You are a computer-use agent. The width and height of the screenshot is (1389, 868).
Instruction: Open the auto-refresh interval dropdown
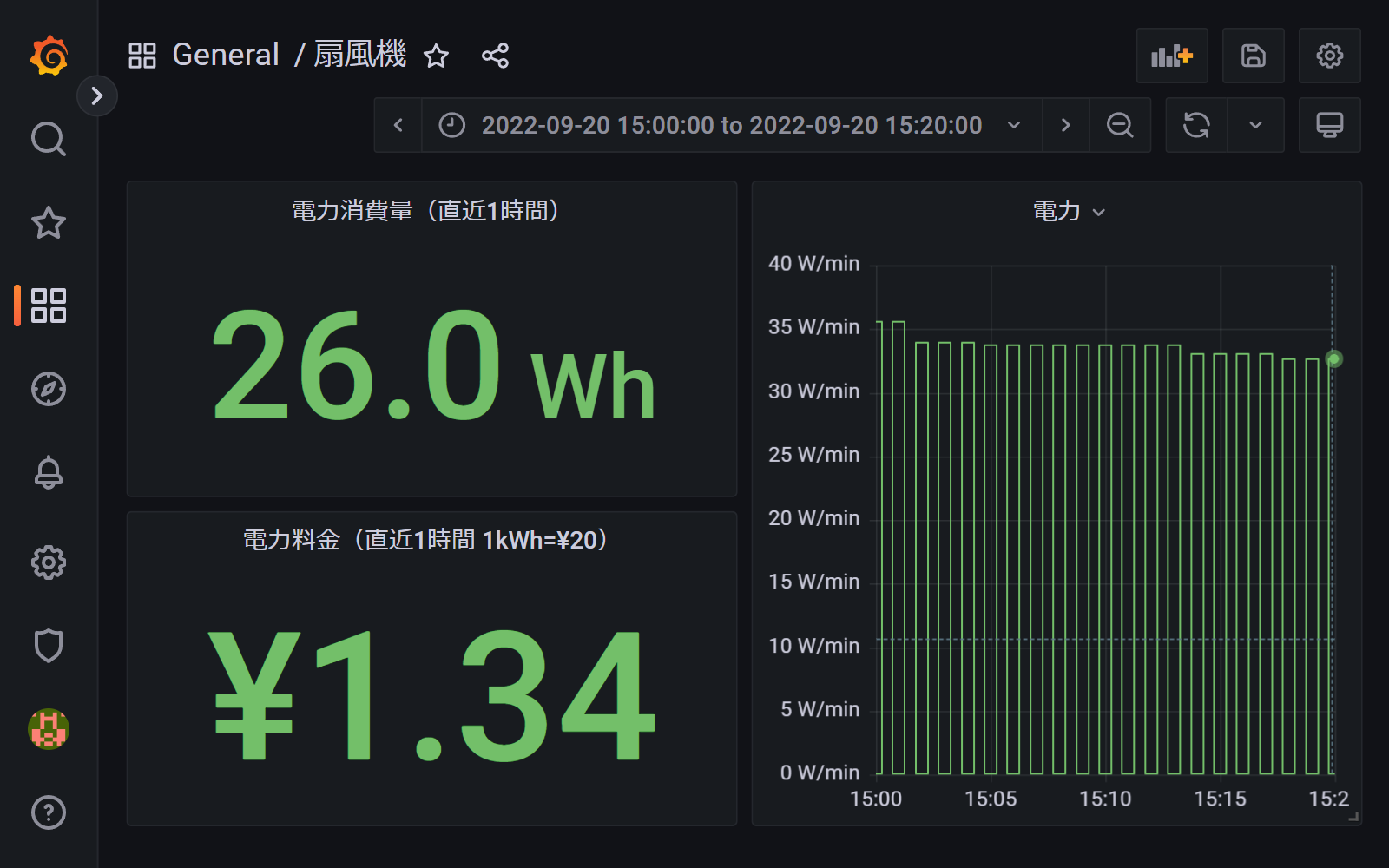(1255, 126)
